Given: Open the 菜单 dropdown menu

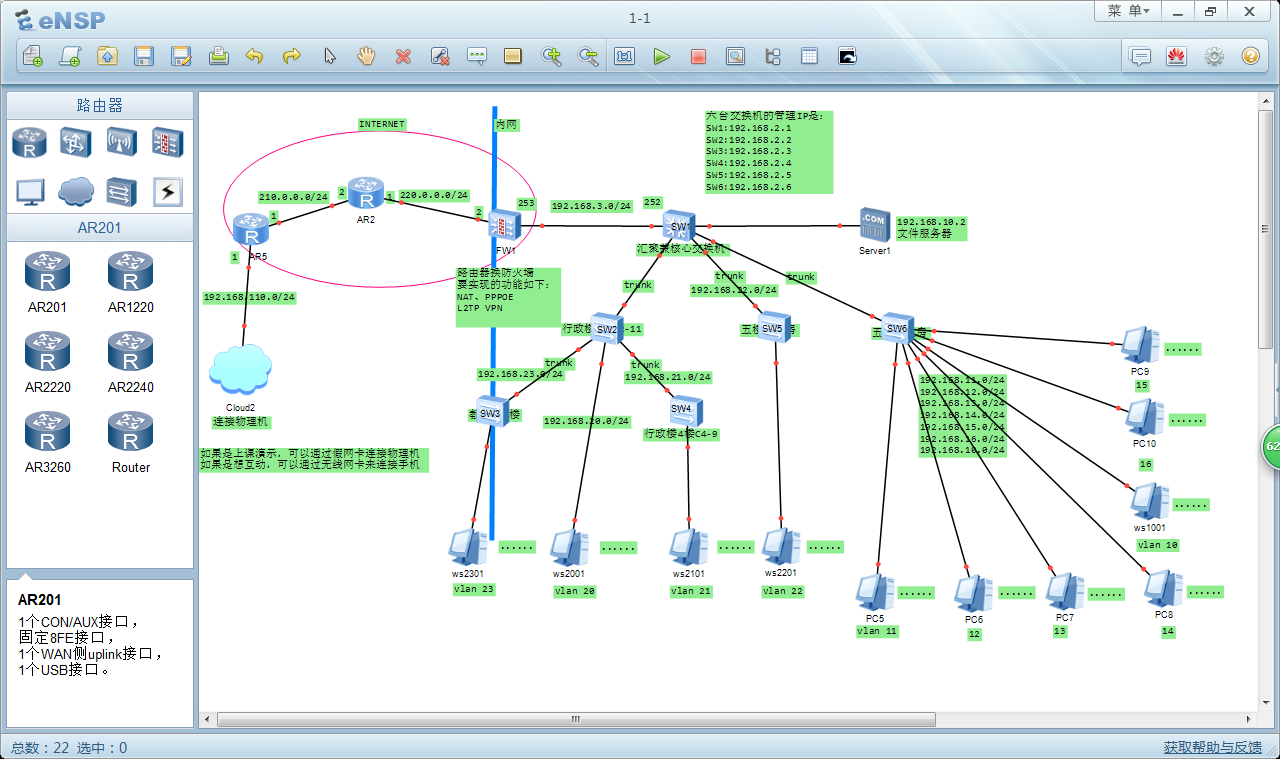Looking at the screenshot, I should (x=1128, y=11).
